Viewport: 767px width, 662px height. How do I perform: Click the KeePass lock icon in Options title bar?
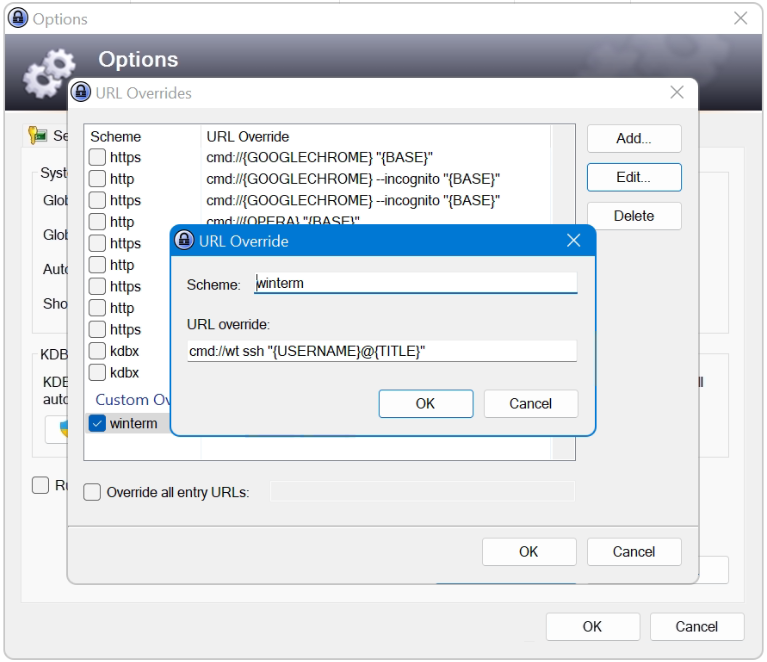(18, 18)
